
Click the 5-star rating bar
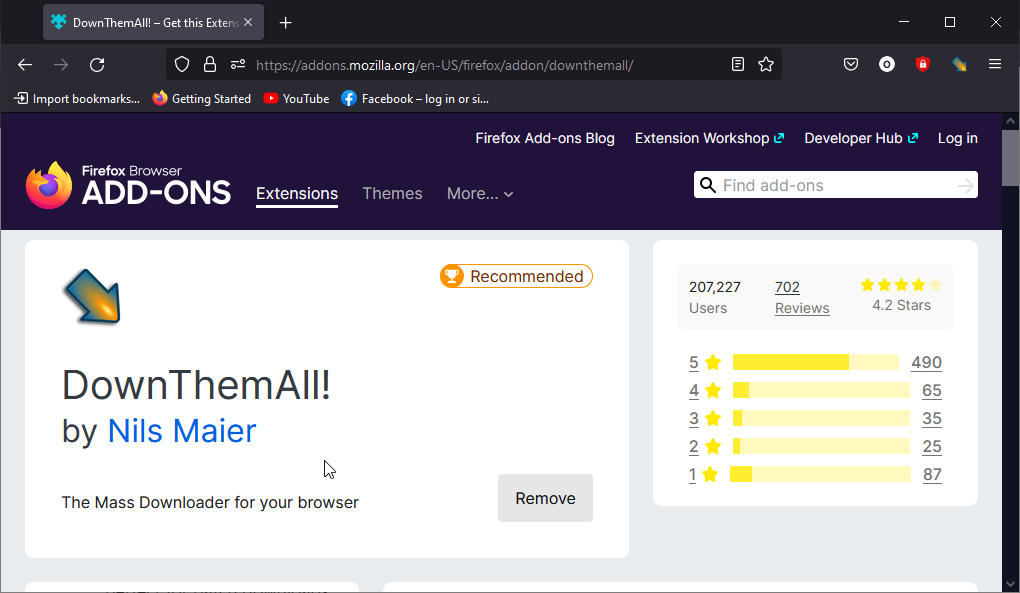point(816,362)
